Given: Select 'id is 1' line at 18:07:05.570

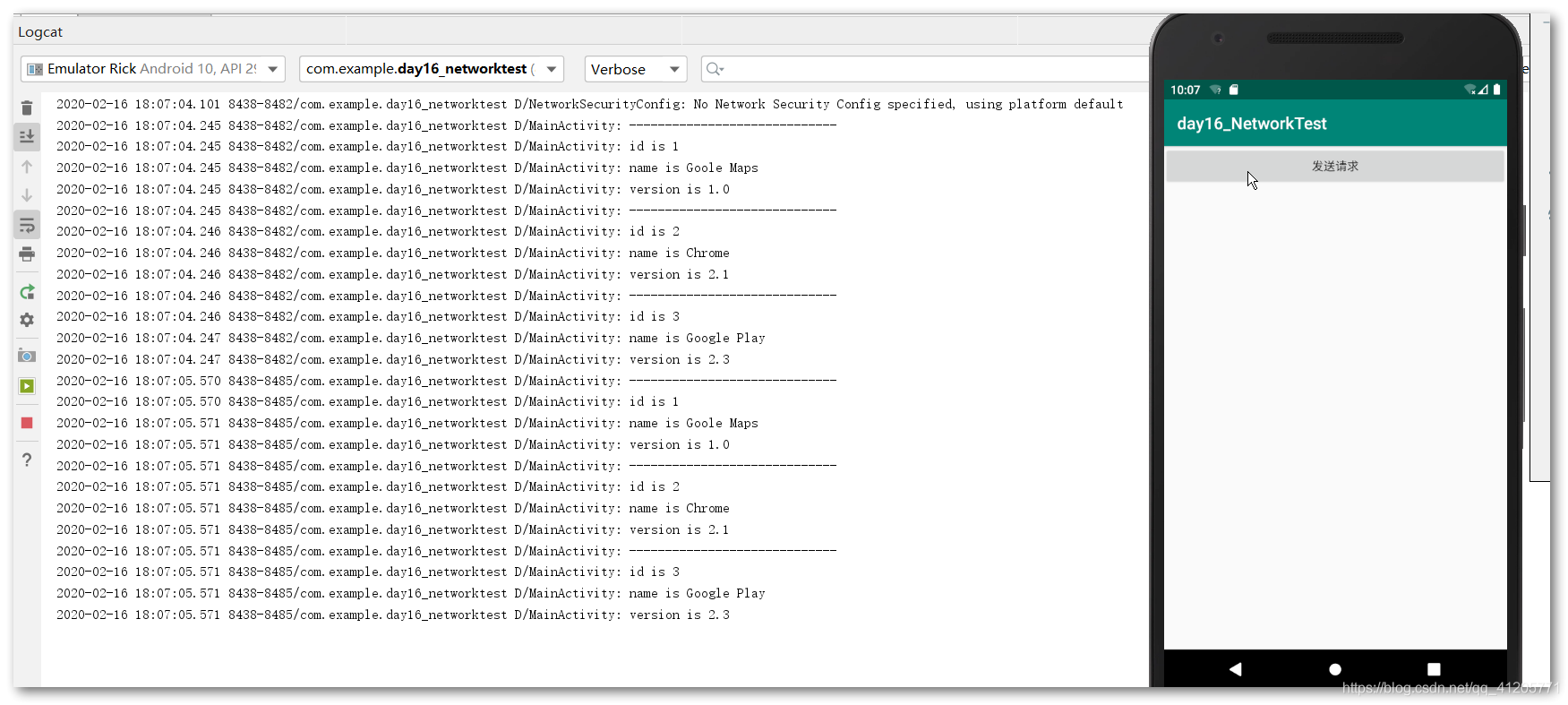Looking at the screenshot, I should point(368,401).
